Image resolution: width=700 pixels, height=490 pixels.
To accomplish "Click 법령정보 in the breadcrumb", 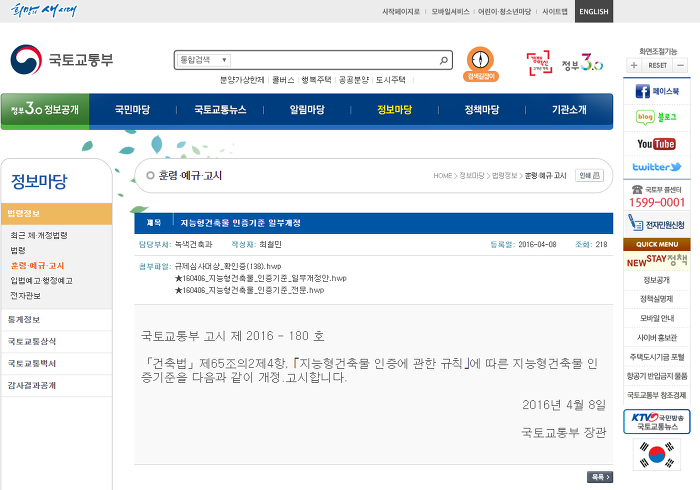I will [504, 176].
